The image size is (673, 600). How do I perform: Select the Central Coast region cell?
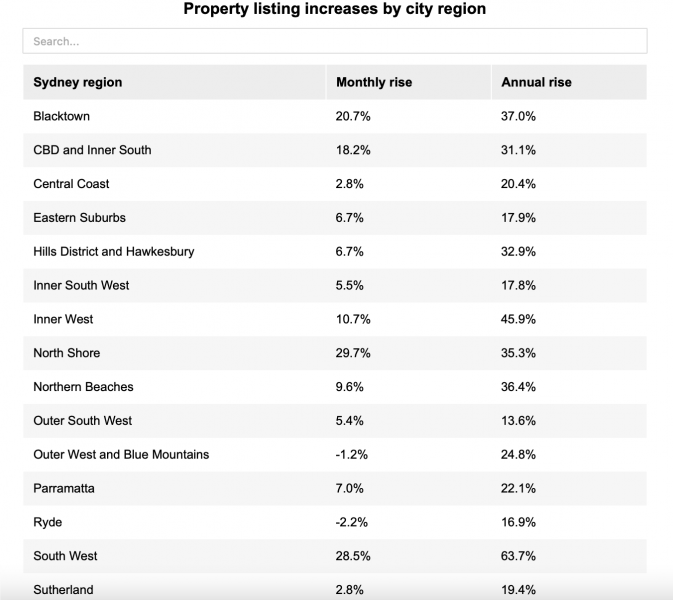[71, 184]
